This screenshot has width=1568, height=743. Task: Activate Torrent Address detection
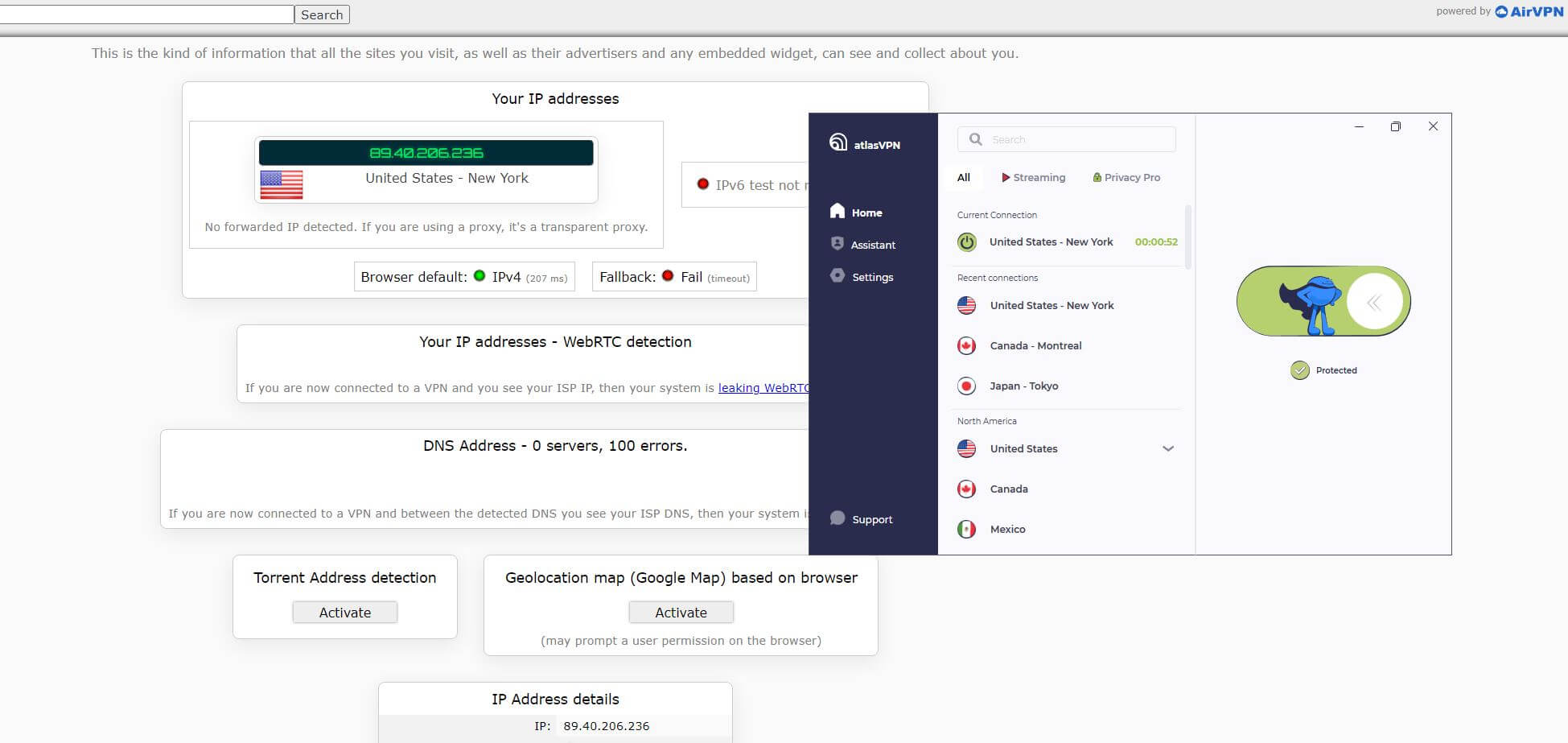point(345,612)
